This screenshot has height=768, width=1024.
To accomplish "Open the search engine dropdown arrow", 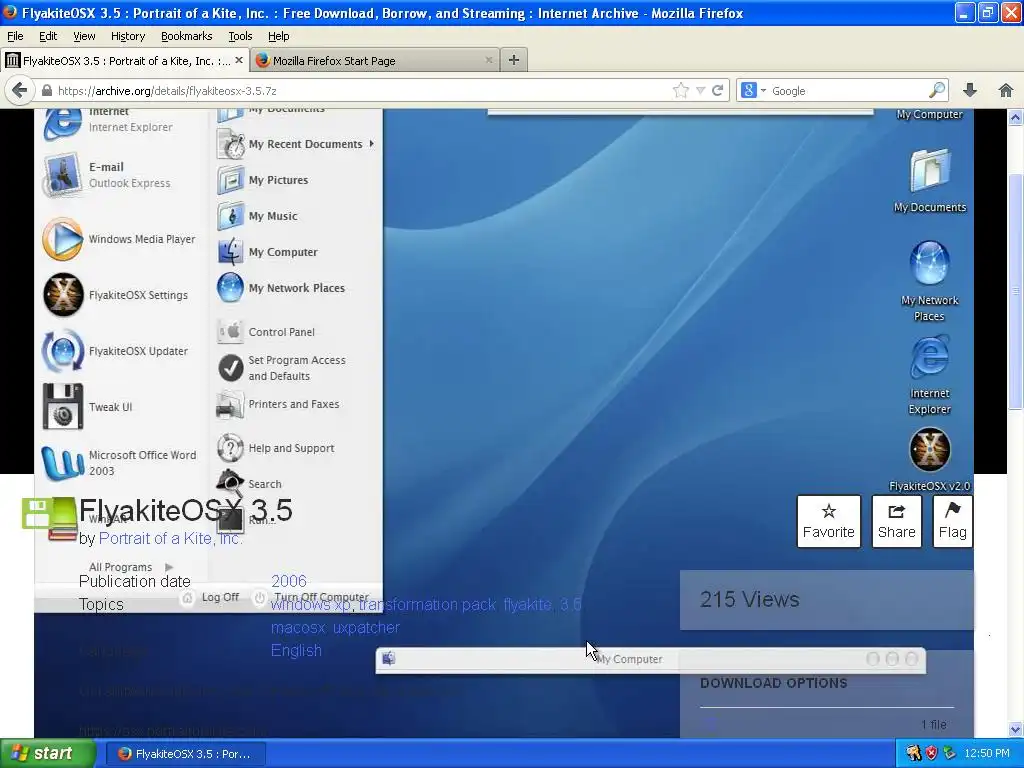I will [x=763, y=90].
